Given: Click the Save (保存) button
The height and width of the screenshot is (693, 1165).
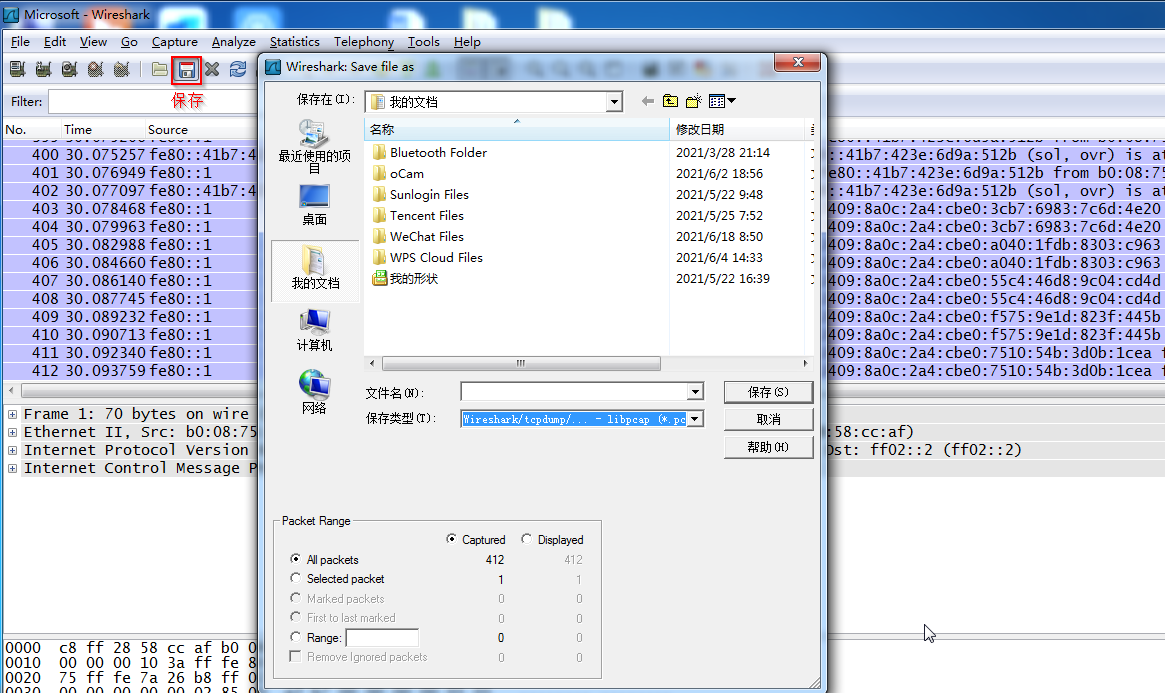Looking at the screenshot, I should 768,392.
